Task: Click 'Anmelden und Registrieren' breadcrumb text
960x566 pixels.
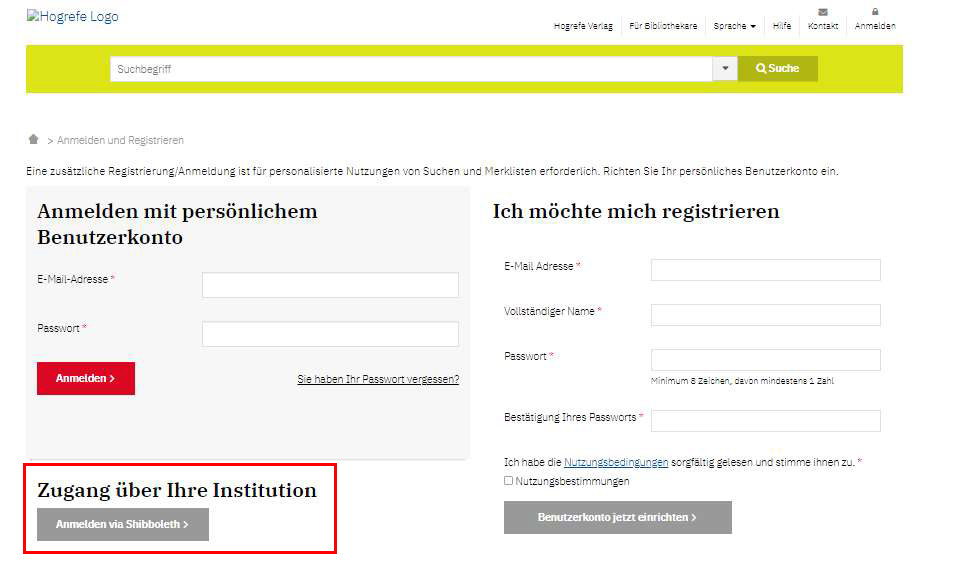Action: 120,140
